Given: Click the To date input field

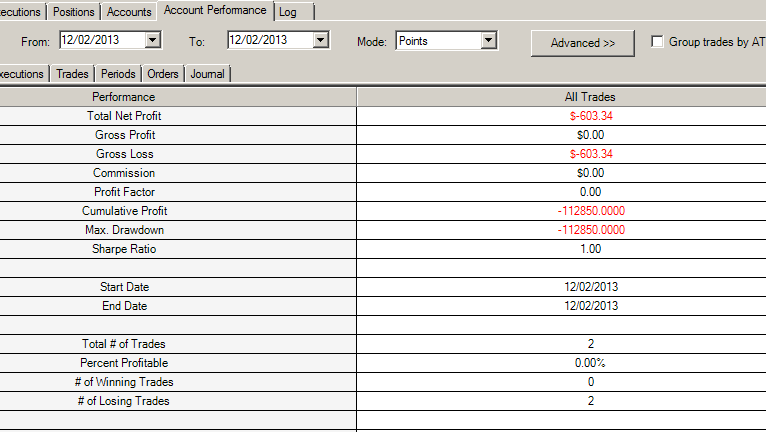Looking at the screenshot, I should tap(270, 41).
